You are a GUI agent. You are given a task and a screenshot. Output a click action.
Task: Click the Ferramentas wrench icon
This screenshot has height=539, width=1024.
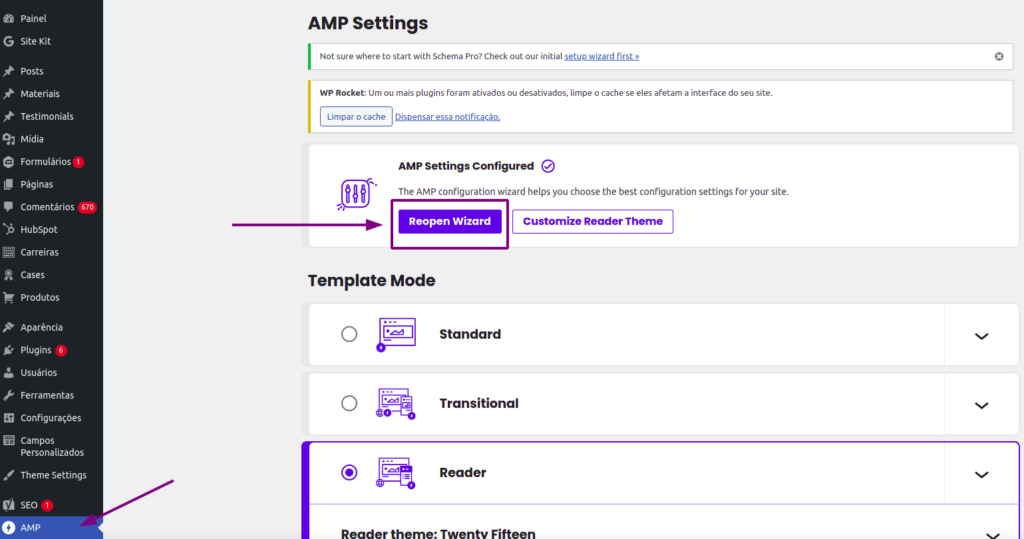tap(8, 395)
